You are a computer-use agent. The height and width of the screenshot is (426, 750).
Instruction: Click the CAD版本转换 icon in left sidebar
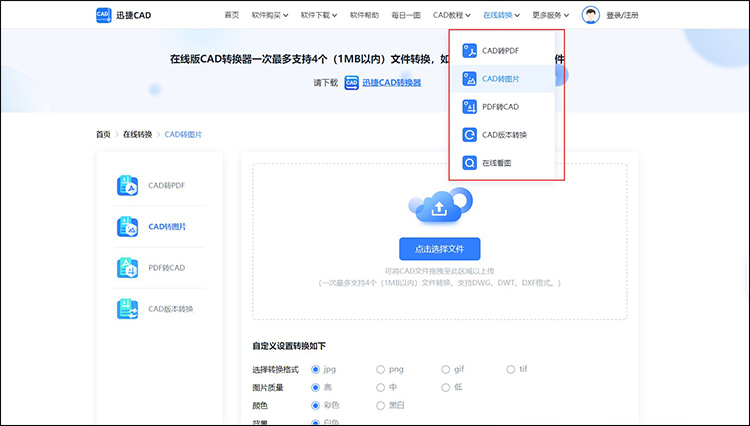click(x=127, y=309)
